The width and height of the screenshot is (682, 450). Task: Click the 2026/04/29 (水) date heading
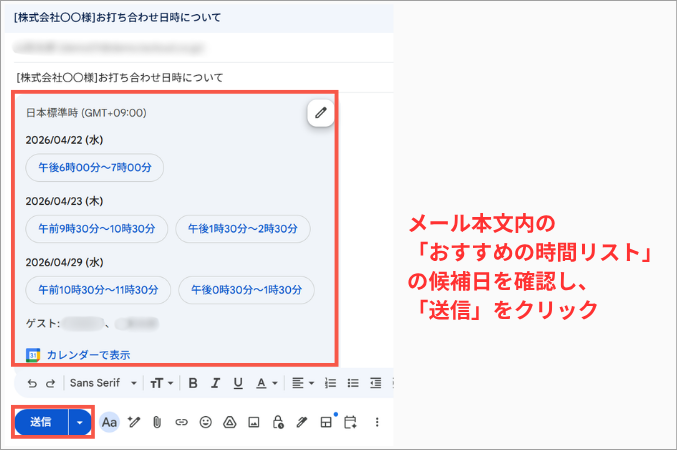coord(64,263)
